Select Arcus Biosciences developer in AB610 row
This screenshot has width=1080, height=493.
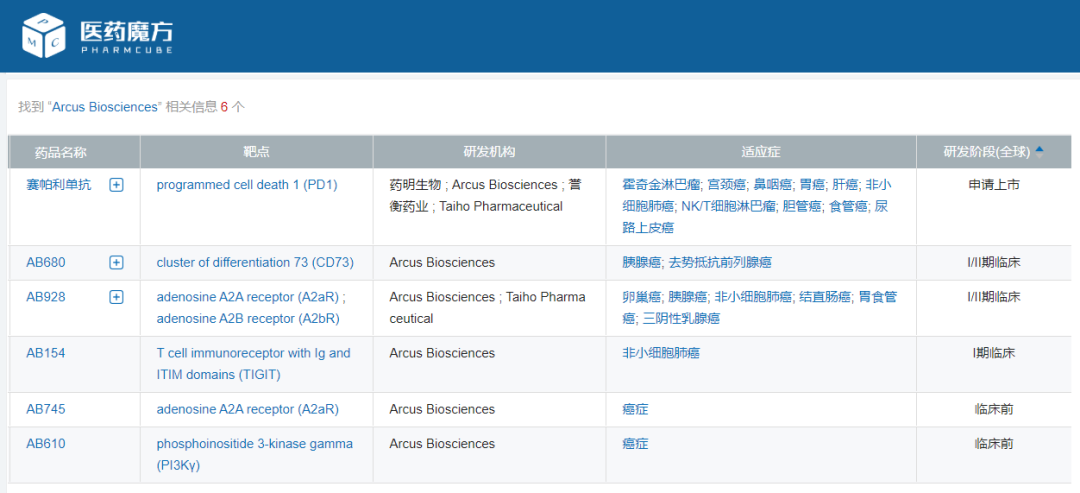tap(442, 444)
